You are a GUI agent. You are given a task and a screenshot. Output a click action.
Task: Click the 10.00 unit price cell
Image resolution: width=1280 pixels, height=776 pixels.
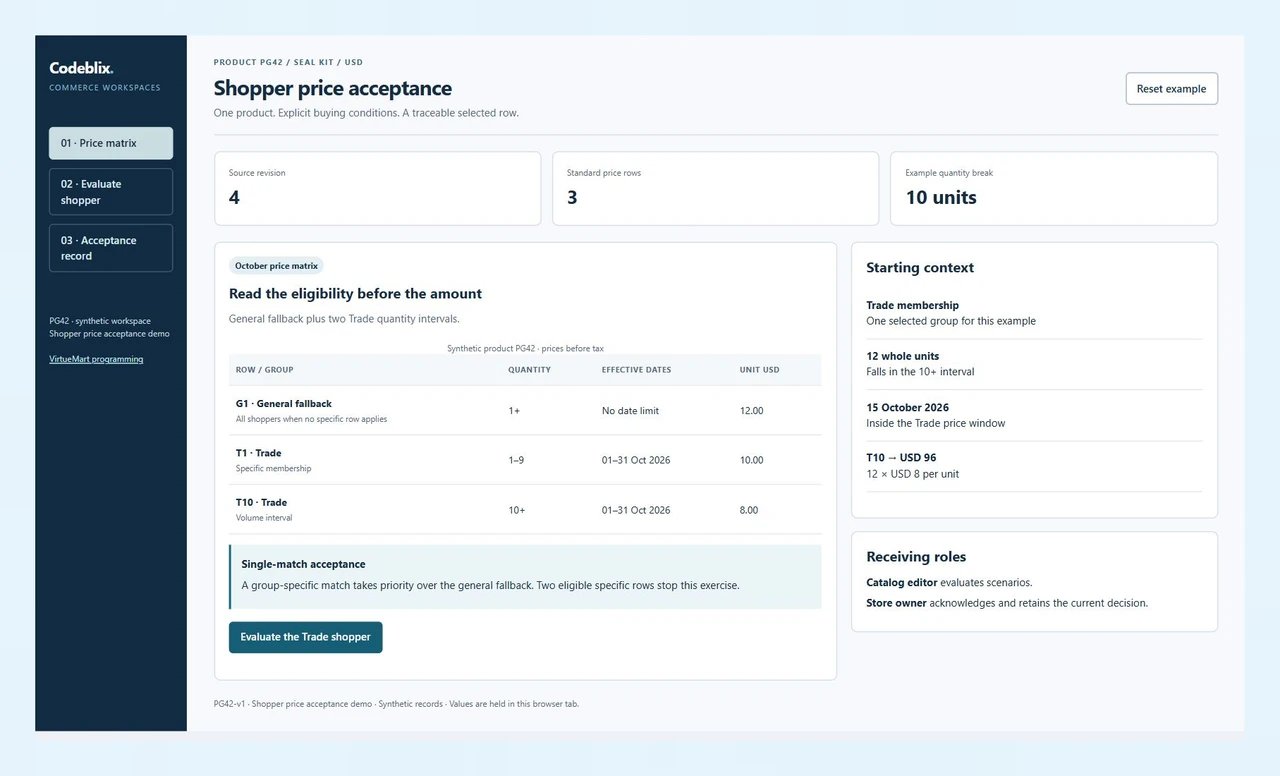click(751, 460)
